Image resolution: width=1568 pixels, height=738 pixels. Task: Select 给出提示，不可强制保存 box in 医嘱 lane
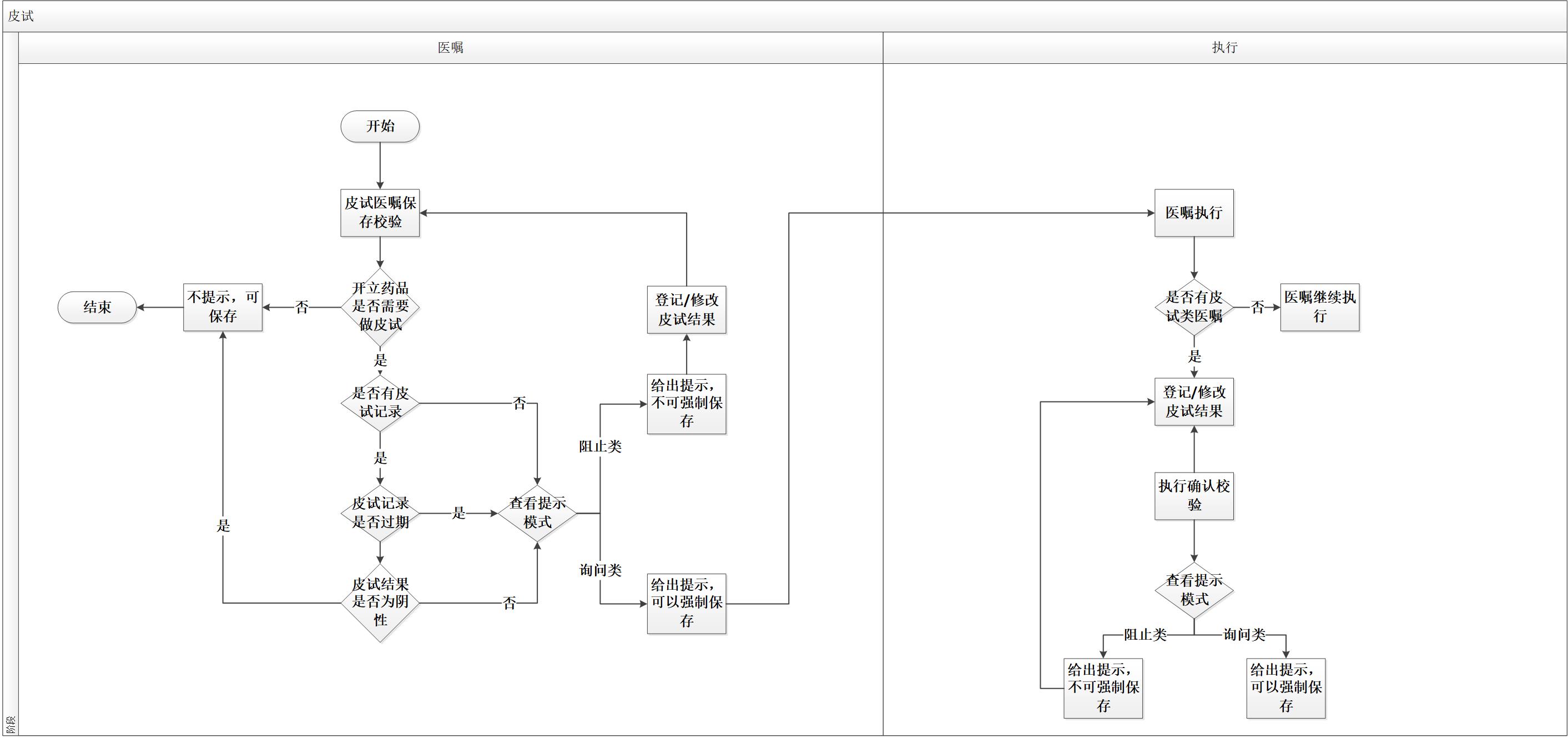tap(687, 404)
